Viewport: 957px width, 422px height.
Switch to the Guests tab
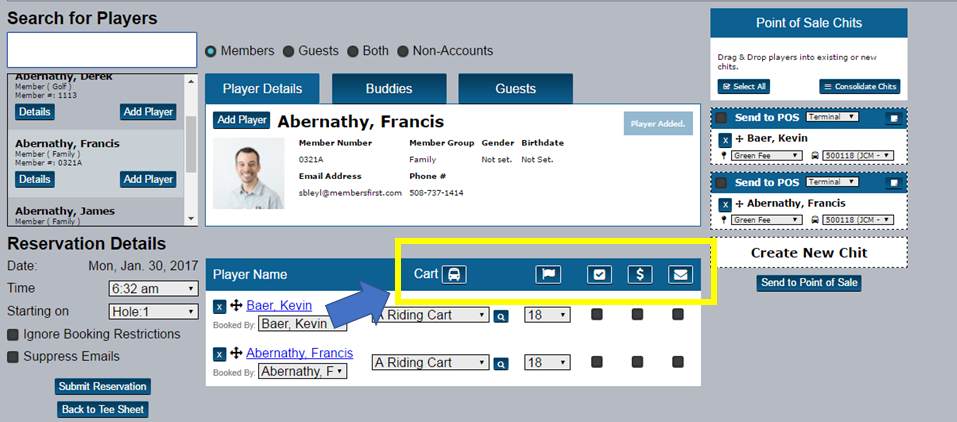coord(515,89)
